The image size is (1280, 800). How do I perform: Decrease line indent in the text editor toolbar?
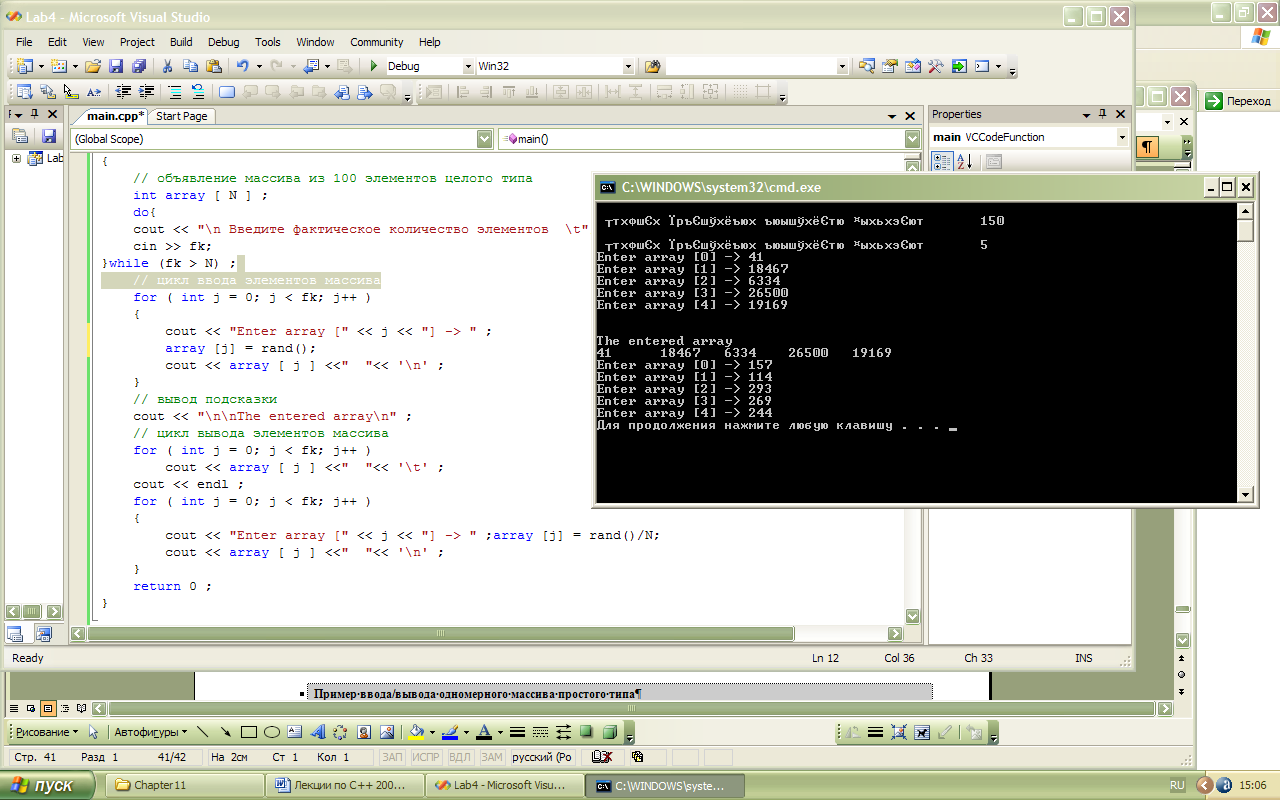(x=124, y=92)
